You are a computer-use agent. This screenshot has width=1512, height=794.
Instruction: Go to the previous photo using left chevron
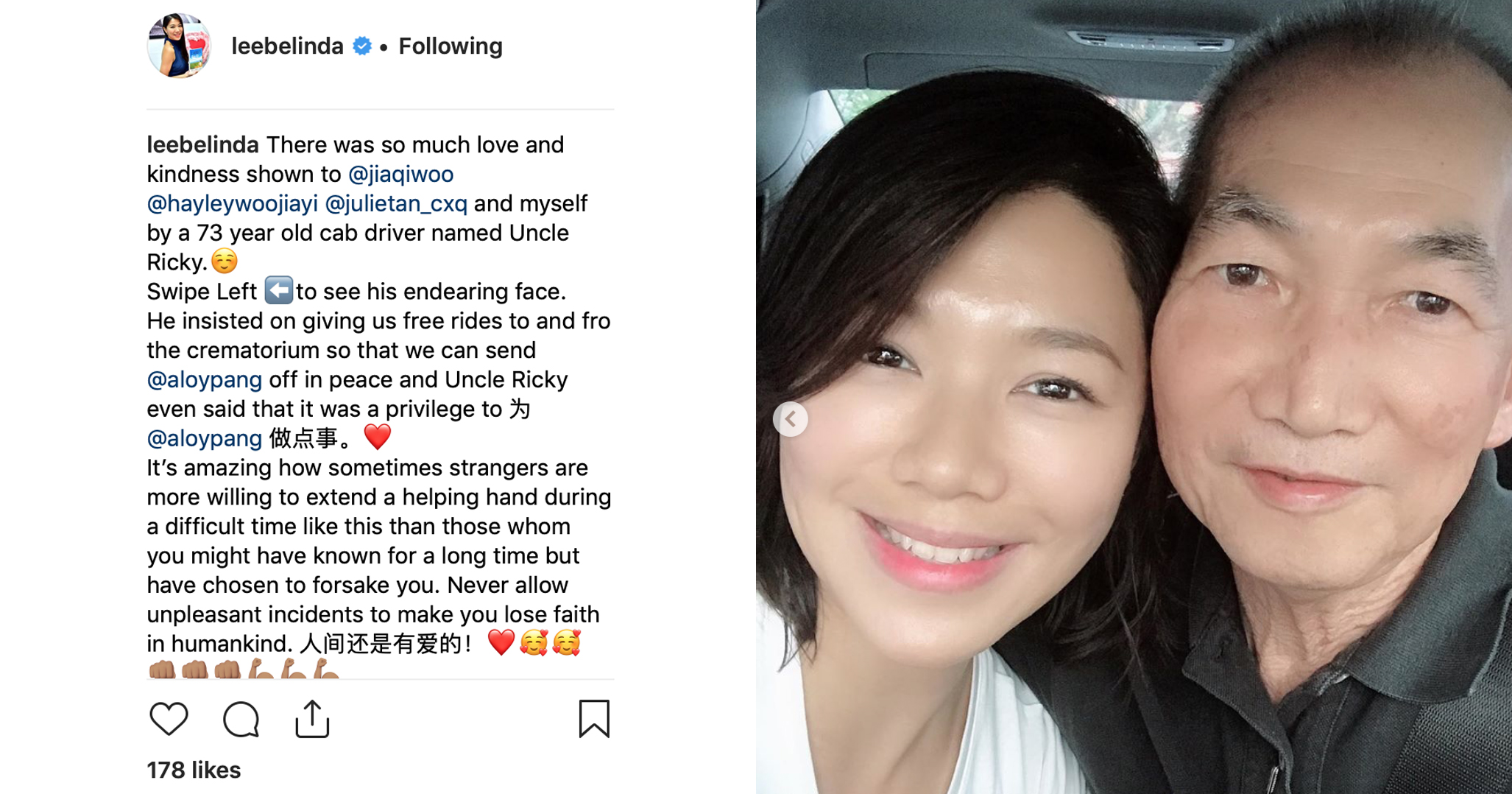click(791, 419)
